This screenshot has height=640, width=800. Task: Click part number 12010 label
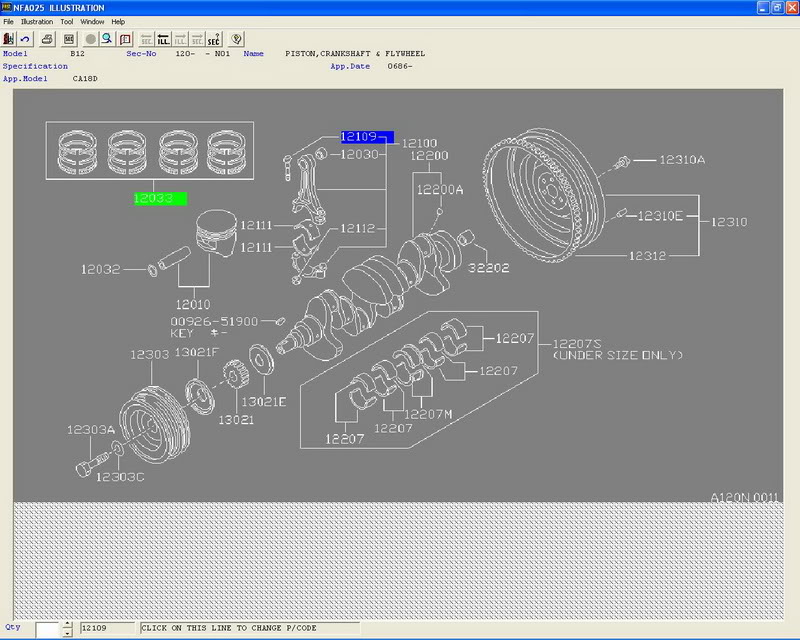tap(193, 305)
